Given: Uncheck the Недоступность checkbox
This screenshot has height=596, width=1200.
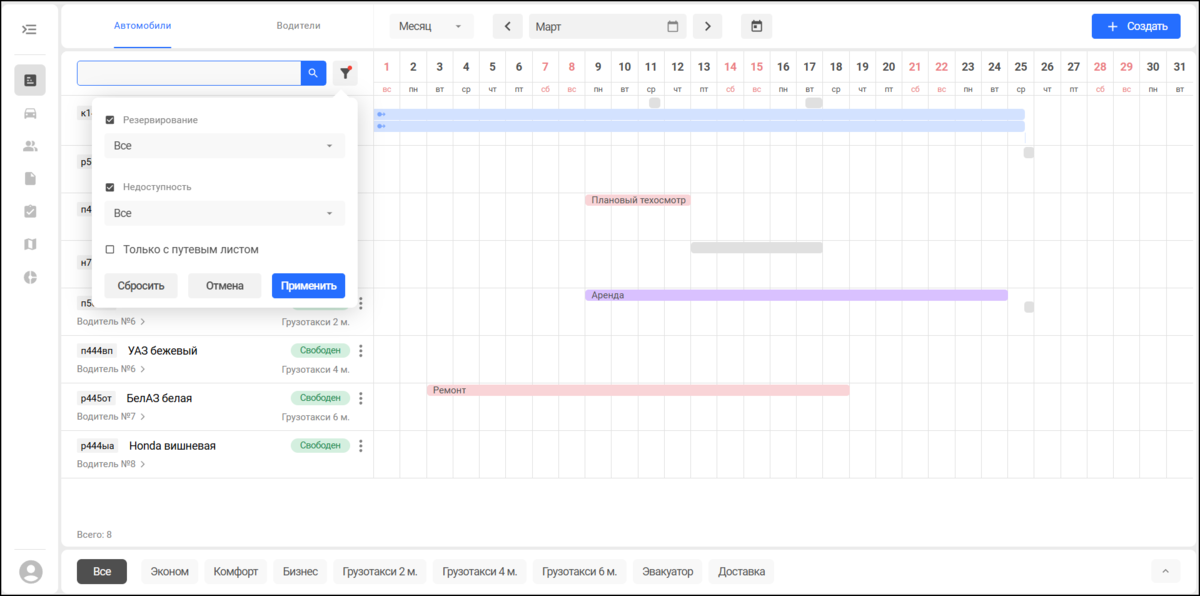Looking at the screenshot, I should 110,187.
